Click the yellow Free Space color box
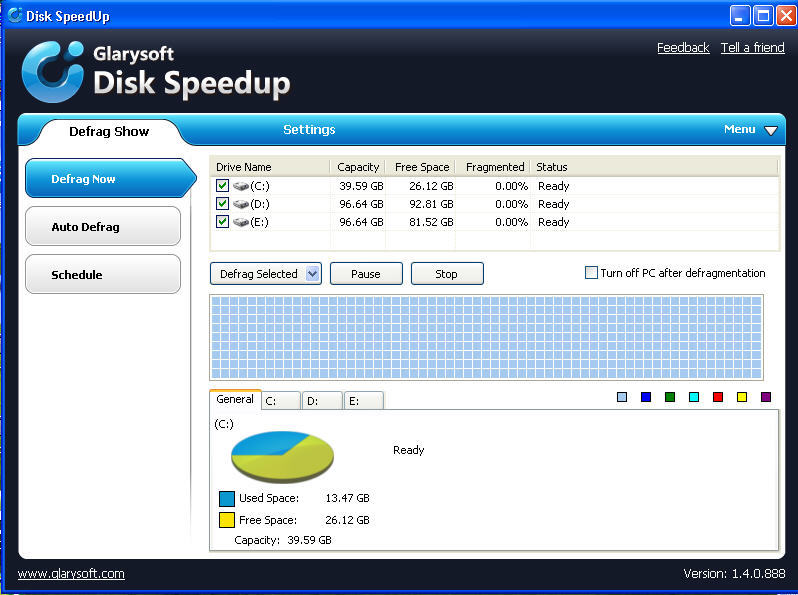 tap(226, 520)
